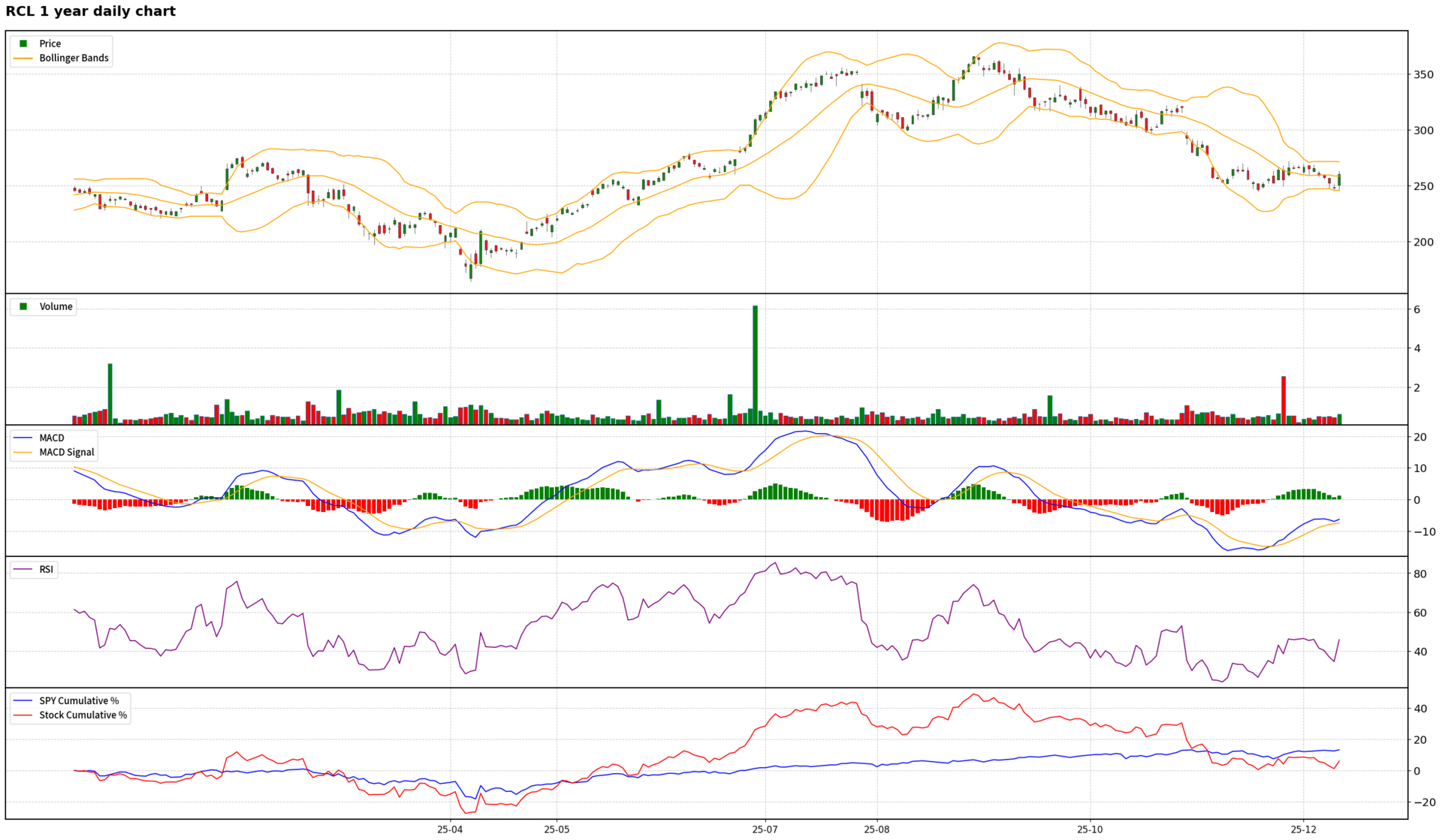Screen dimensions: 1442x840
Task: Click the green Volume legend marker
Action: pos(23,306)
